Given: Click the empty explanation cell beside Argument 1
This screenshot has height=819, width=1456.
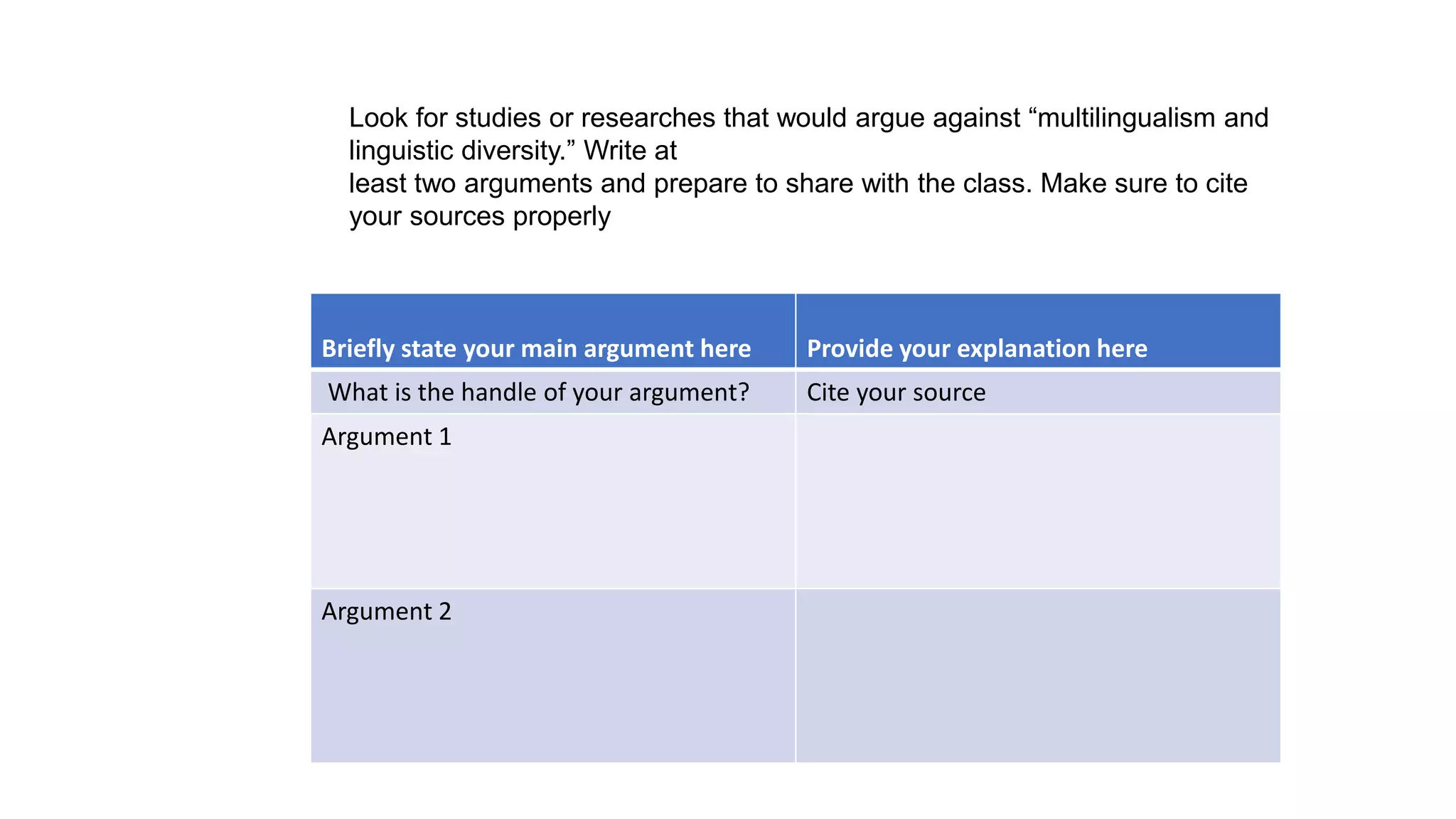Looking at the screenshot, I should [x=1038, y=501].
